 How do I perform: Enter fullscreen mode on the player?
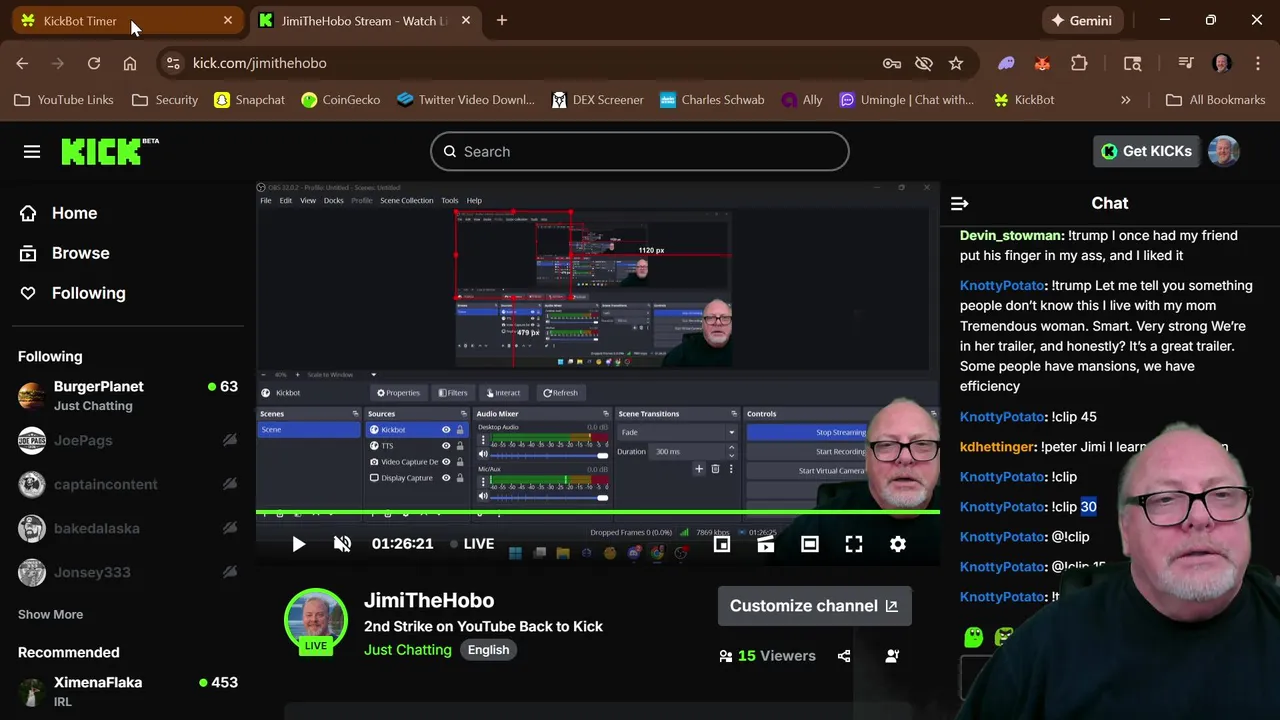pos(854,544)
